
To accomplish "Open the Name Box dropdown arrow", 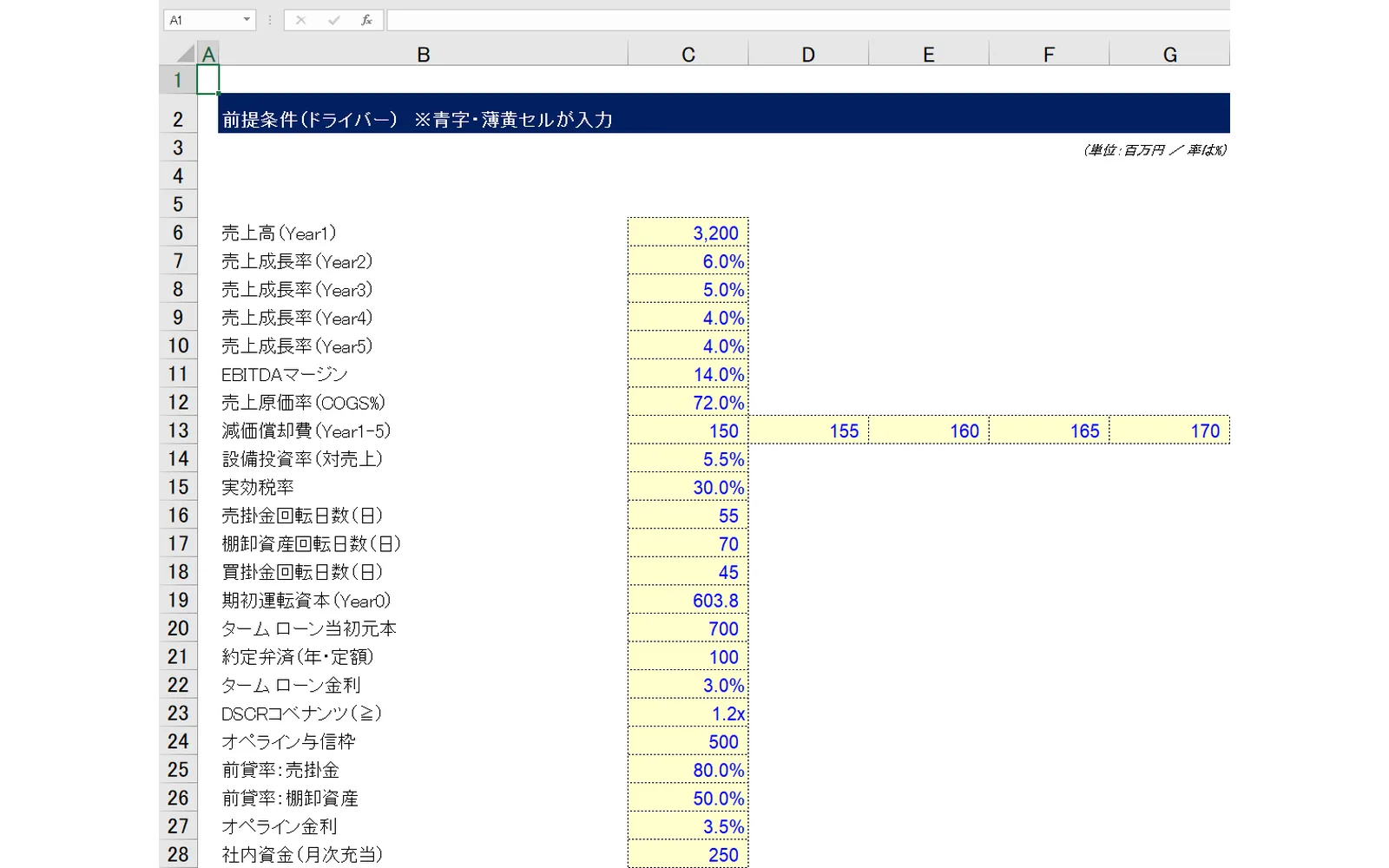I will pyautogui.click(x=247, y=20).
